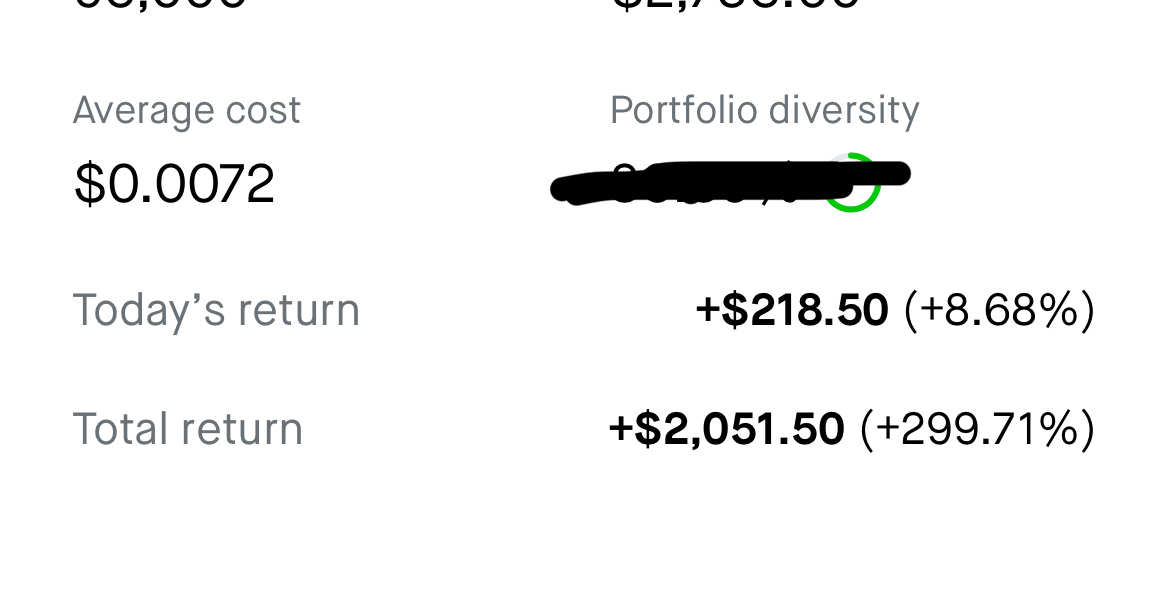Click the plus sign before $2,051.50
Viewport: 1170px width, 613px height.
click(620, 430)
